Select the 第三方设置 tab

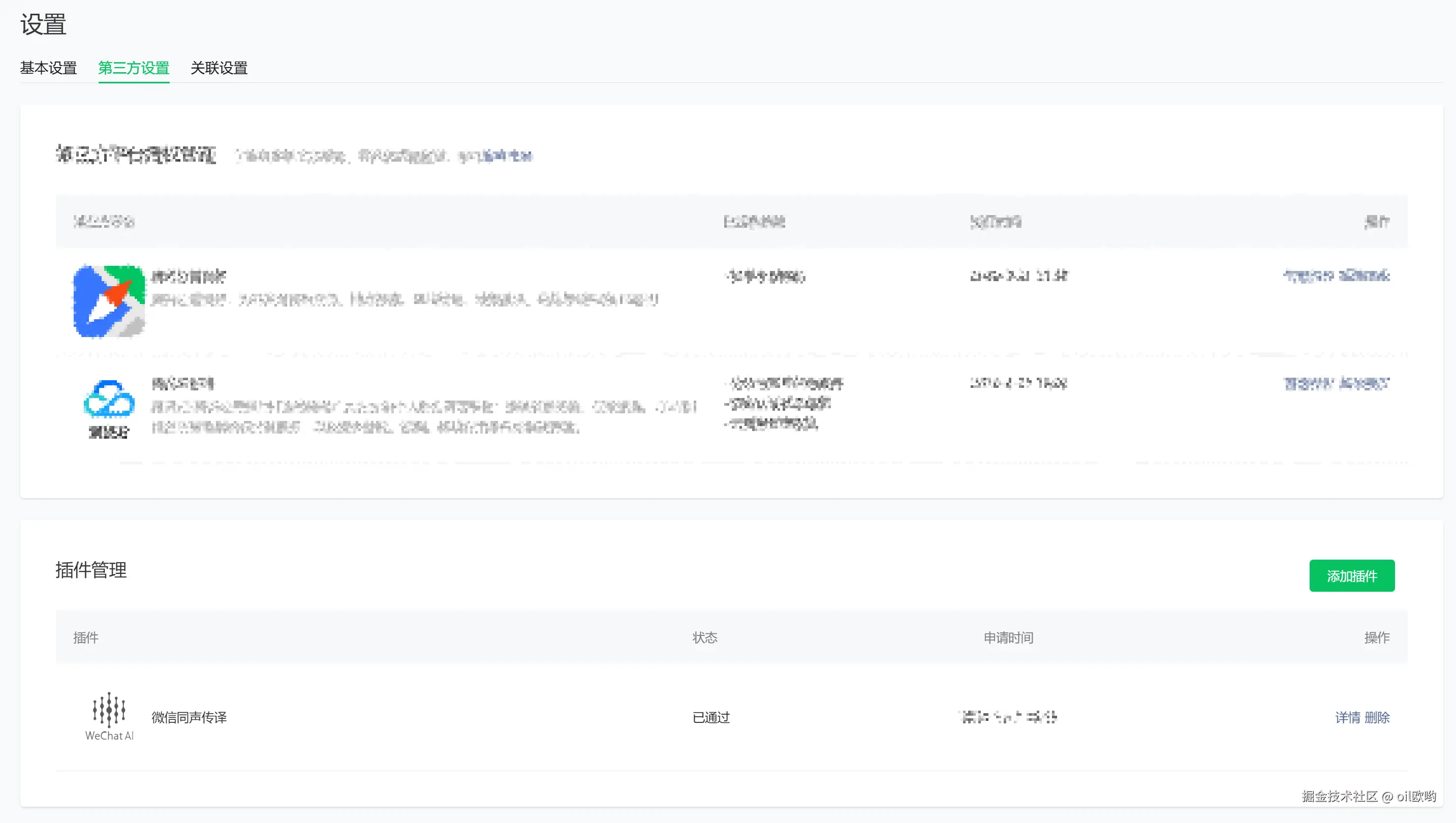[134, 69]
